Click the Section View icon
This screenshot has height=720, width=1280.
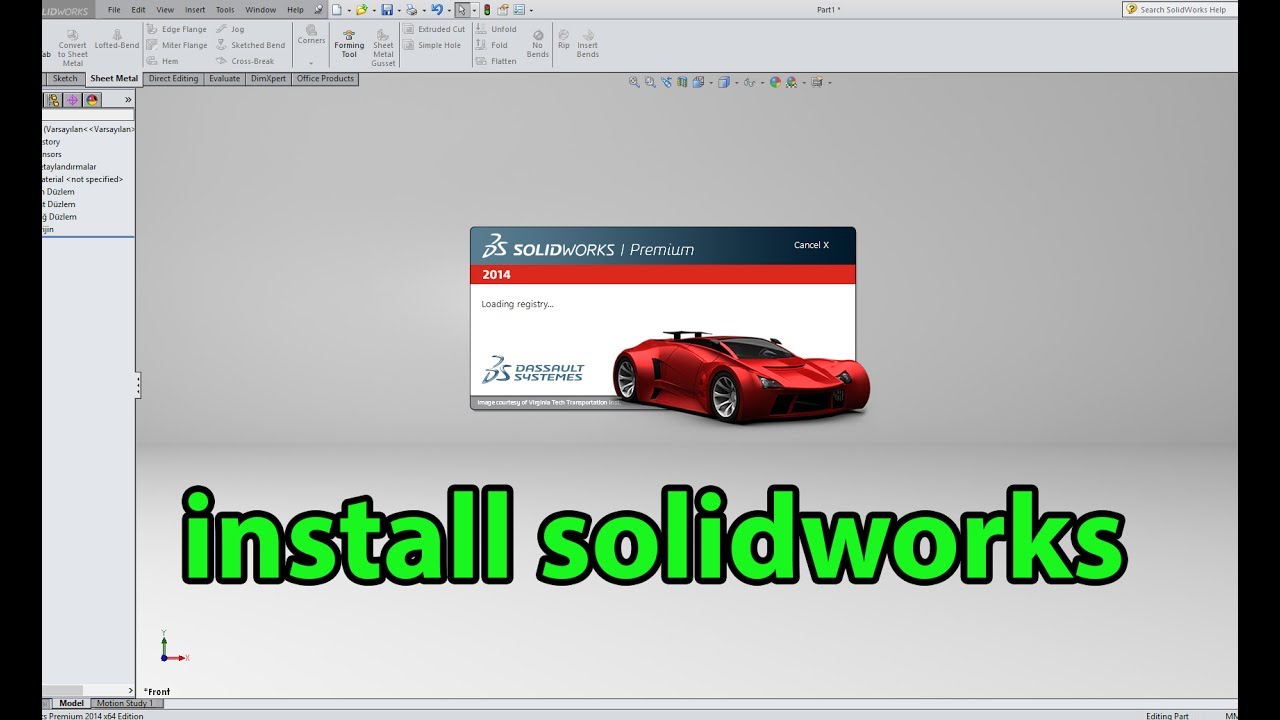click(682, 82)
